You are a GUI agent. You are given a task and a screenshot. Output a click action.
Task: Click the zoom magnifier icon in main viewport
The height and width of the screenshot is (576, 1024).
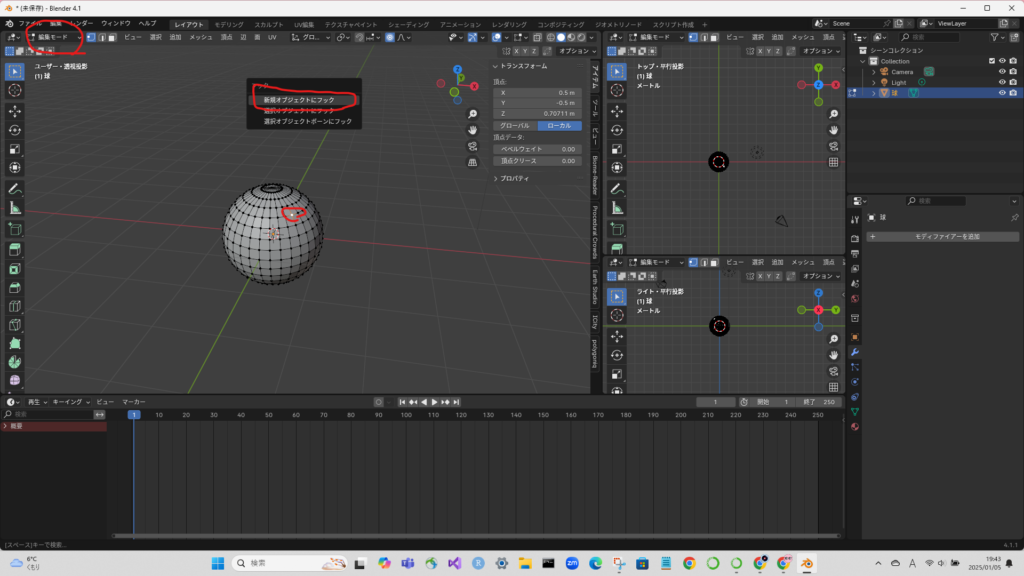[x=473, y=114]
